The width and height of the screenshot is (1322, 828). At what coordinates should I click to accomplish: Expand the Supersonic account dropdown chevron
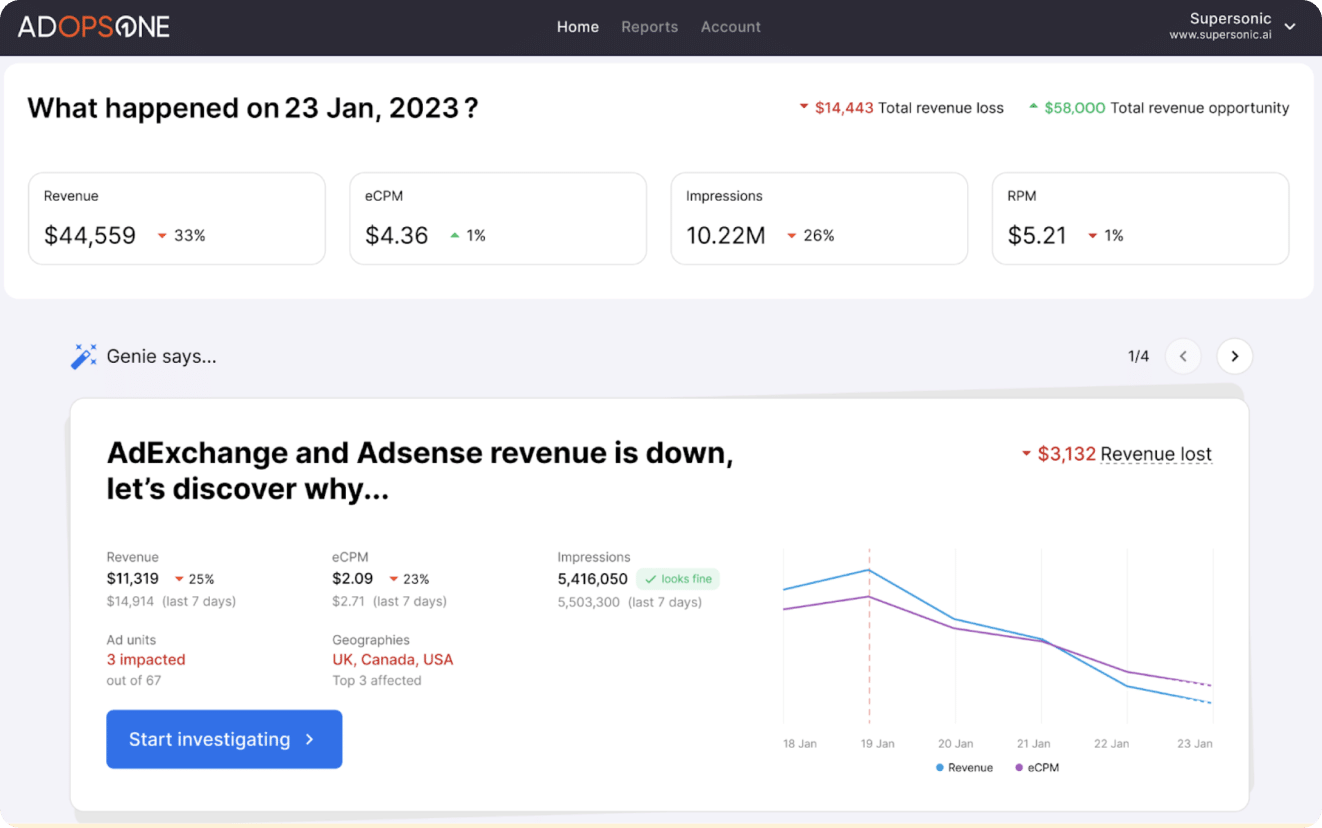pyautogui.click(x=1290, y=27)
